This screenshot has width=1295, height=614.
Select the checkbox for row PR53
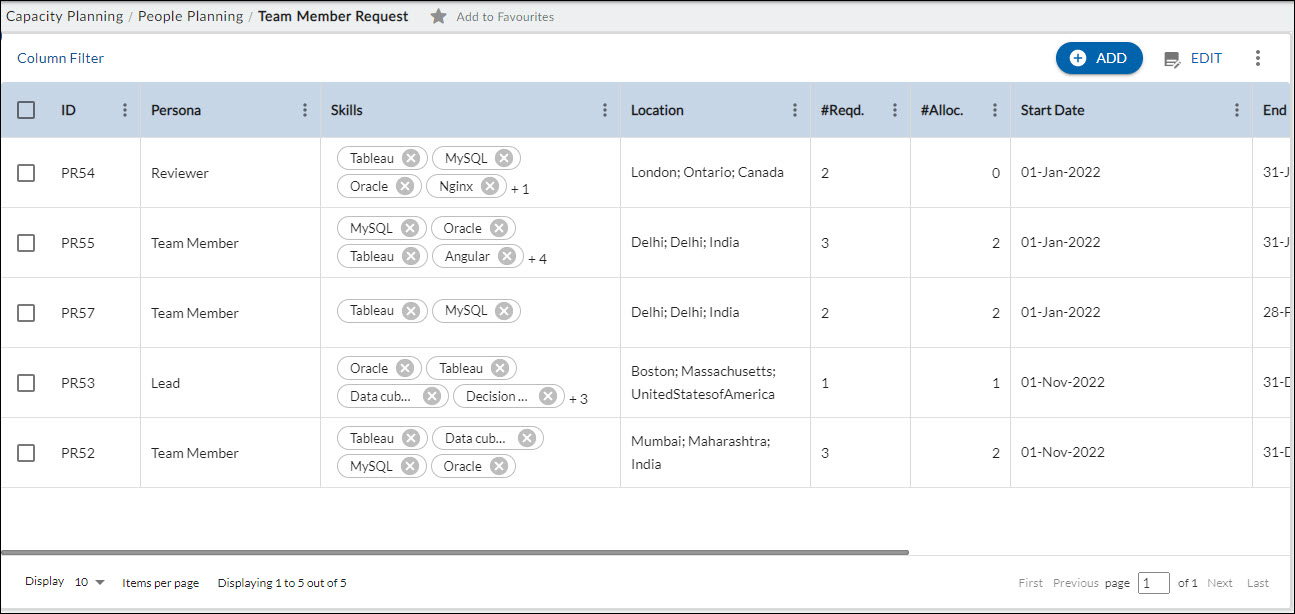(x=26, y=382)
